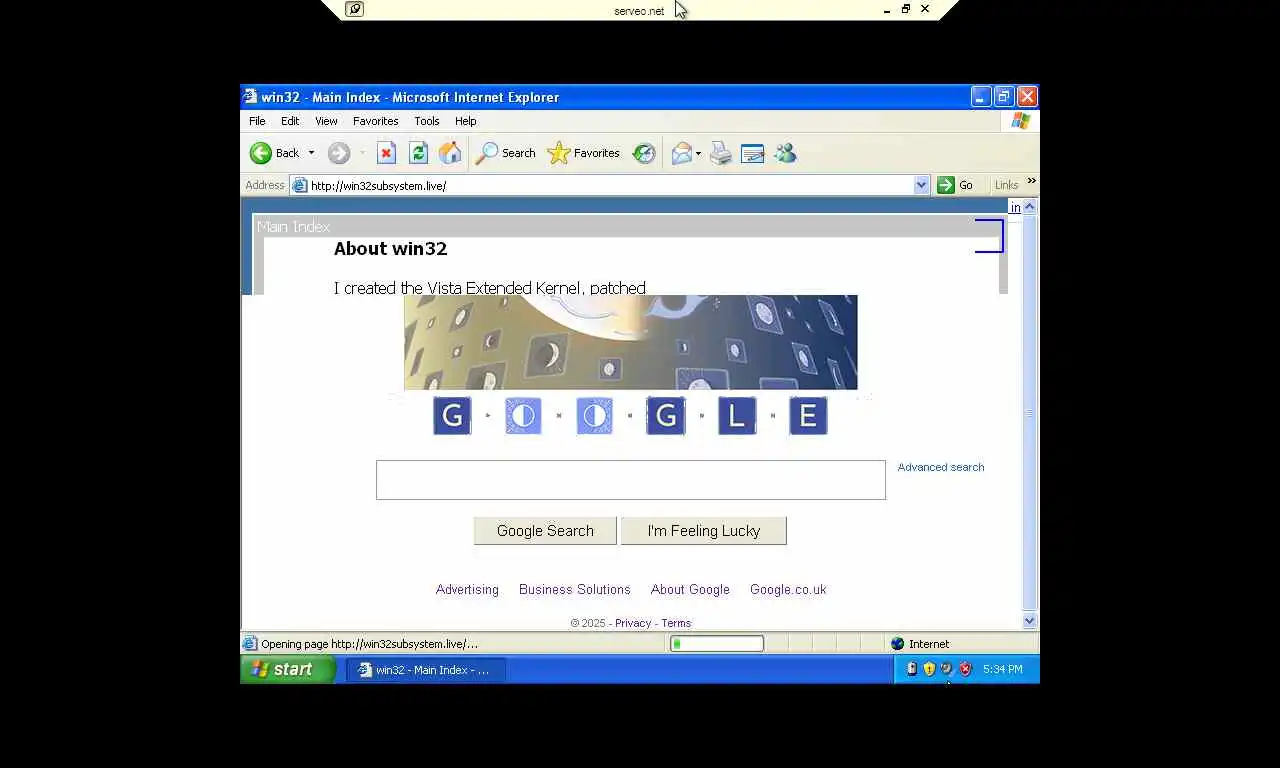Click the page icon beside the address URL
Viewport: 1280px width, 768px height.
pyautogui.click(x=299, y=185)
